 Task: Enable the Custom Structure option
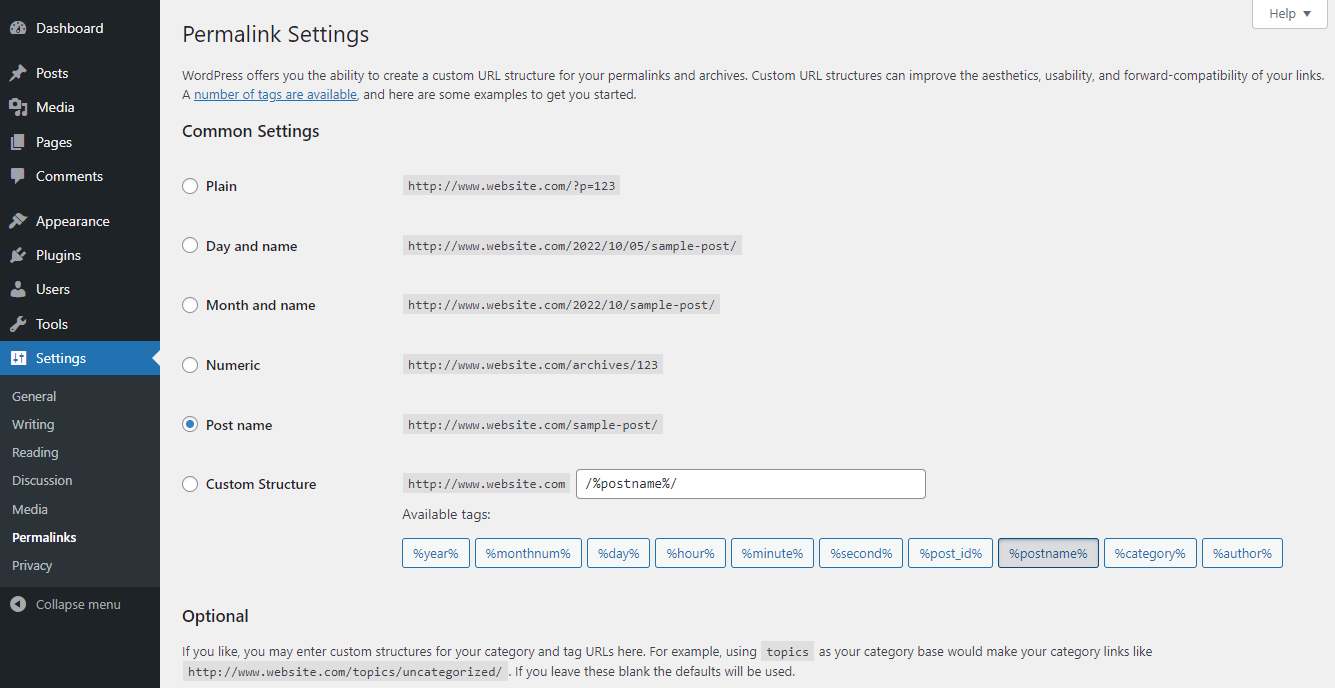189,484
